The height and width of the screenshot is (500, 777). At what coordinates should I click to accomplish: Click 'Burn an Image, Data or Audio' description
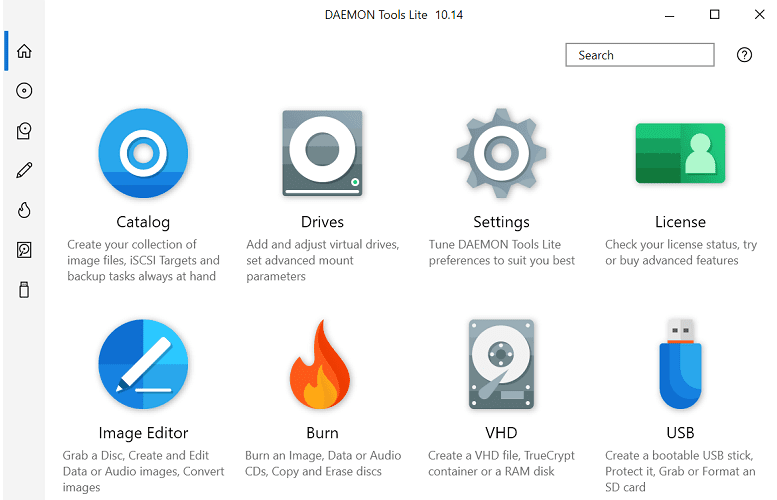point(323,463)
